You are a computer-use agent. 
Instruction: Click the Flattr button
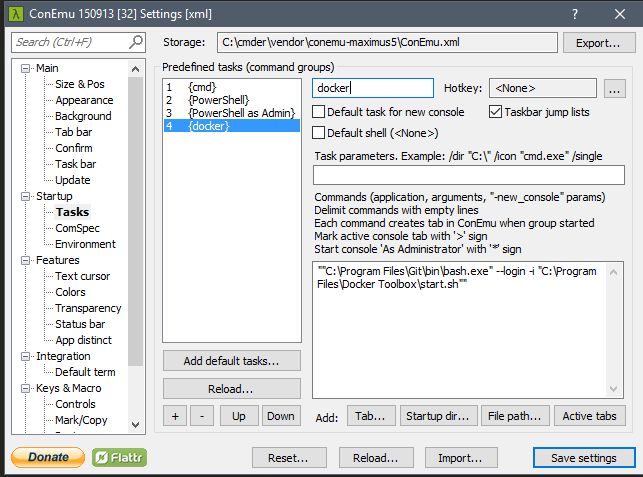(119, 457)
